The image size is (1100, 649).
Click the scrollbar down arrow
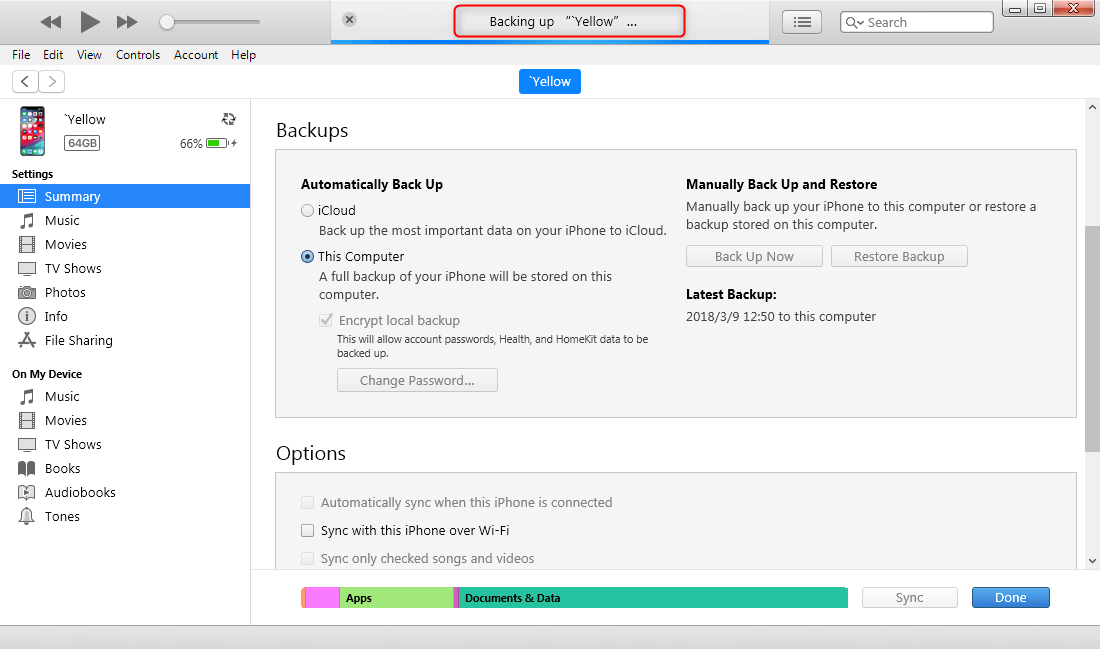(1092, 561)
